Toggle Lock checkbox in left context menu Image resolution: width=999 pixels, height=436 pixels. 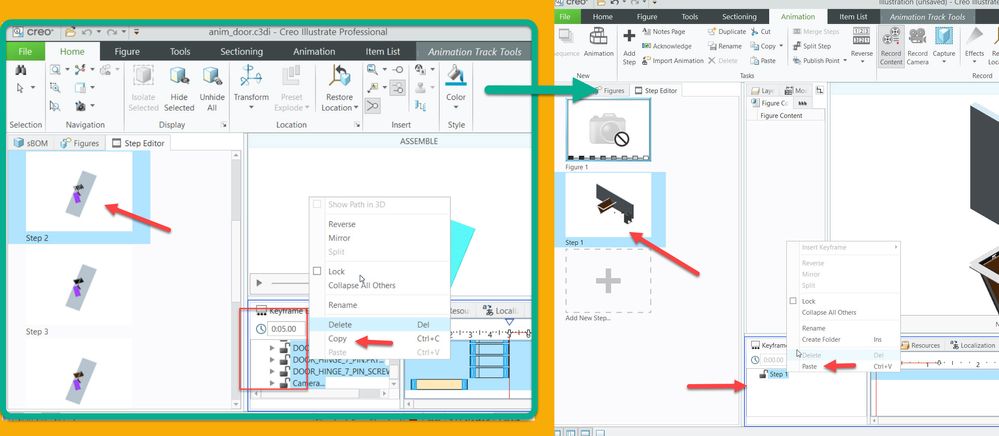click(x=317, y=271)
